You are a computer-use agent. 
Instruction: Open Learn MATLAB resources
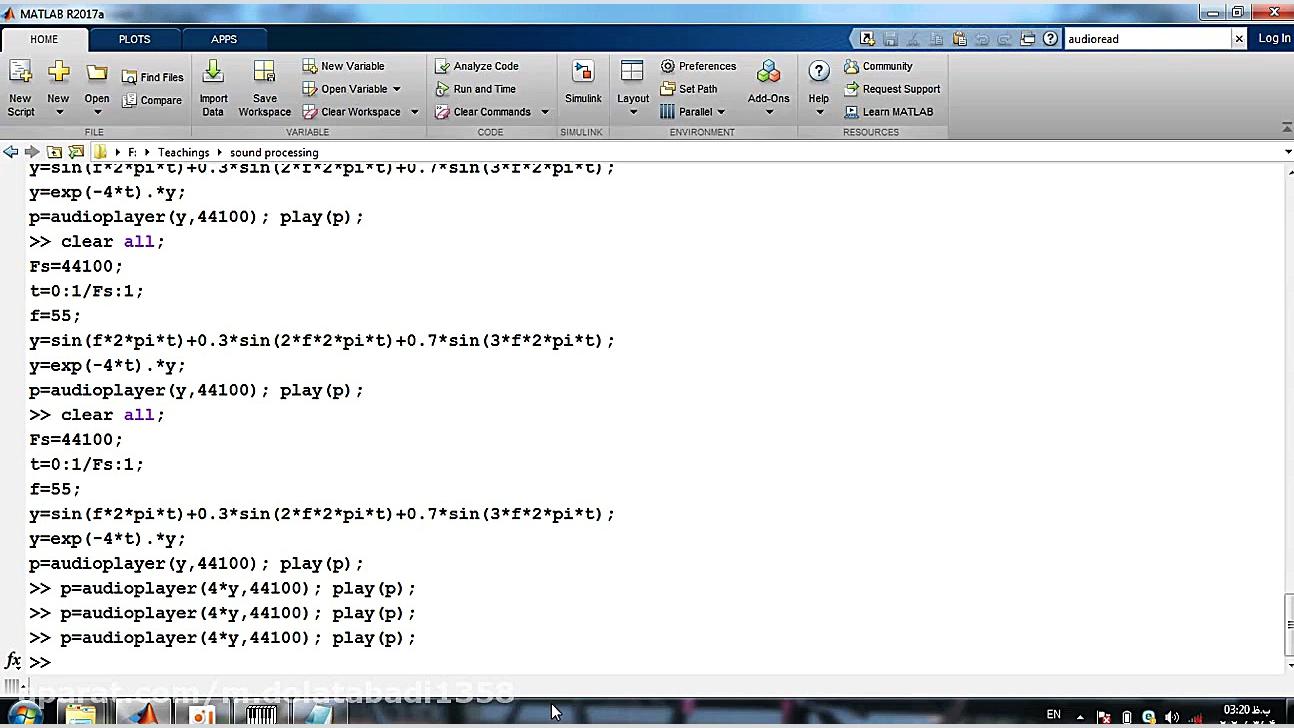(889, 112)
